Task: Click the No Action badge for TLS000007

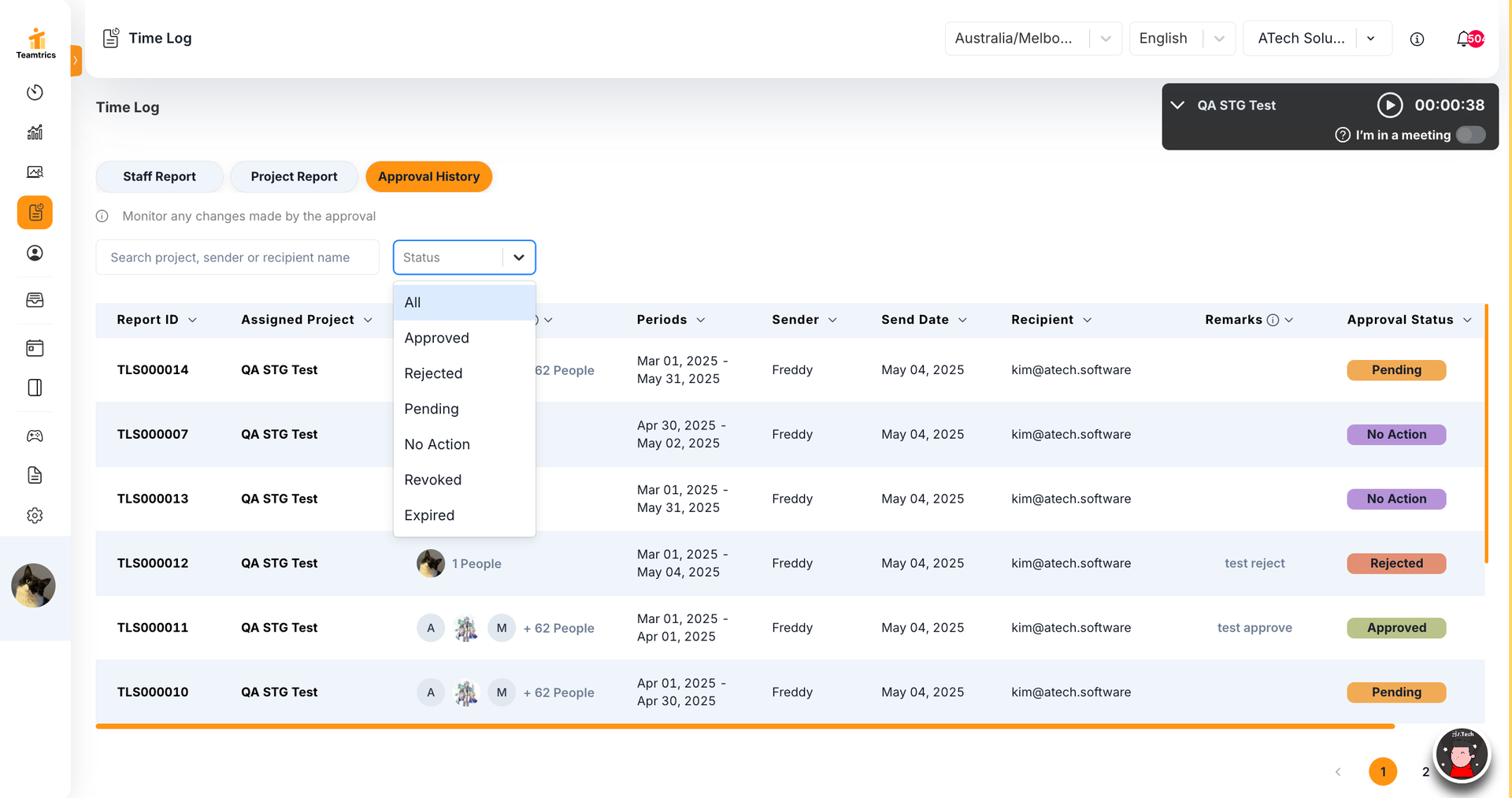Action: coord(1396,435)
